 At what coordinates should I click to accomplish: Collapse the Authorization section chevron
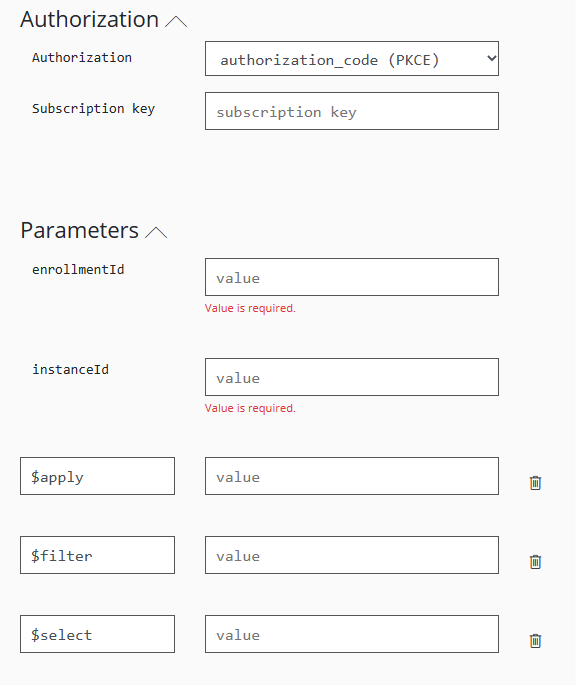click(176, 21)
